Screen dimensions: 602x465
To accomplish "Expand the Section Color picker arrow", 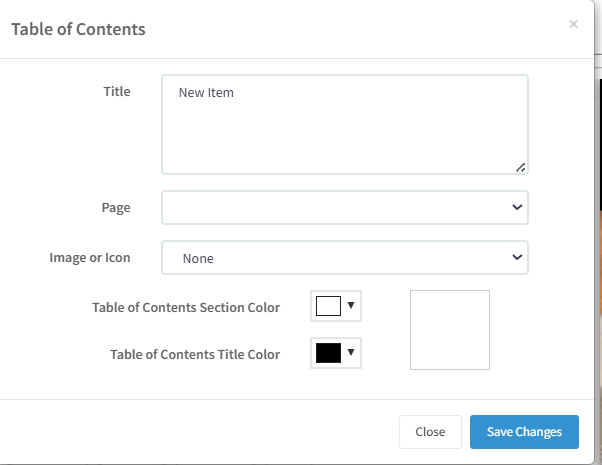I will [351, 306].
